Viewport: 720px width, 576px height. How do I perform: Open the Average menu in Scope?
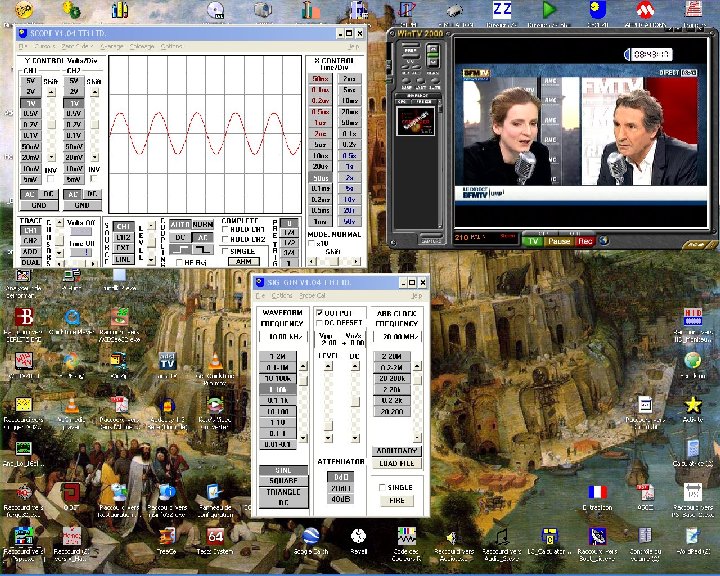click(112, 46)
